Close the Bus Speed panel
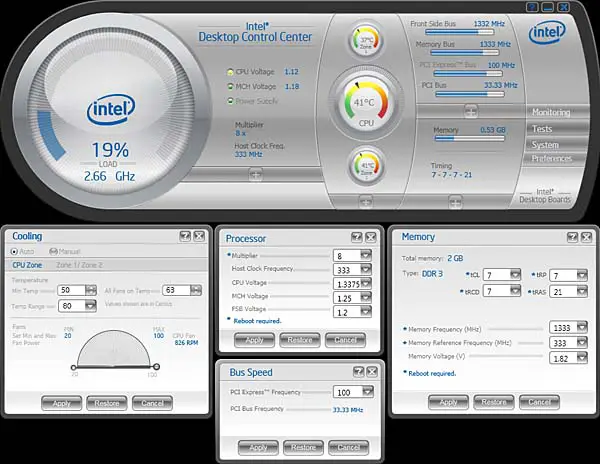Screen dimensions: 600x464 tap(372, 371)
